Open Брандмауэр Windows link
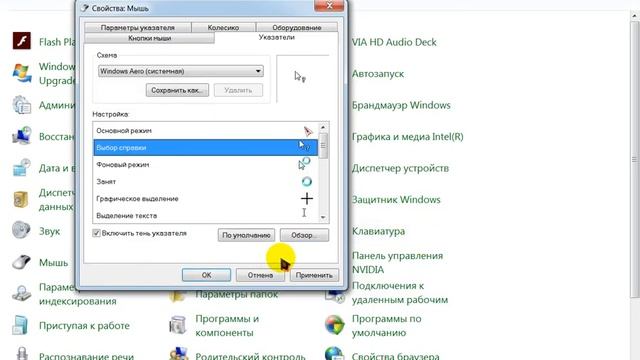Screen dimensions: 640x360 click(x=401, y=105)
